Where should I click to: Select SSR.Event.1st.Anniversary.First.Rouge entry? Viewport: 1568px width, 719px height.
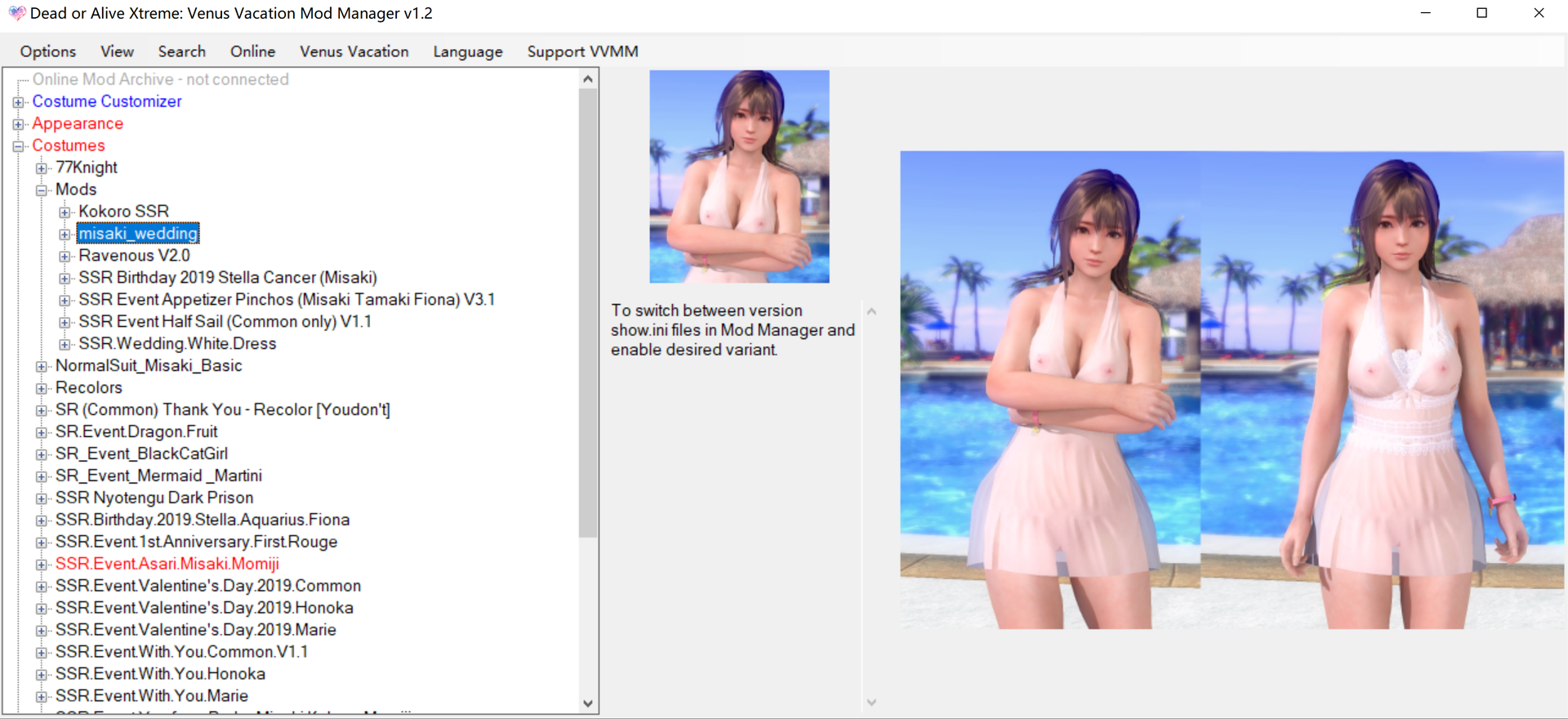[196, 543]
